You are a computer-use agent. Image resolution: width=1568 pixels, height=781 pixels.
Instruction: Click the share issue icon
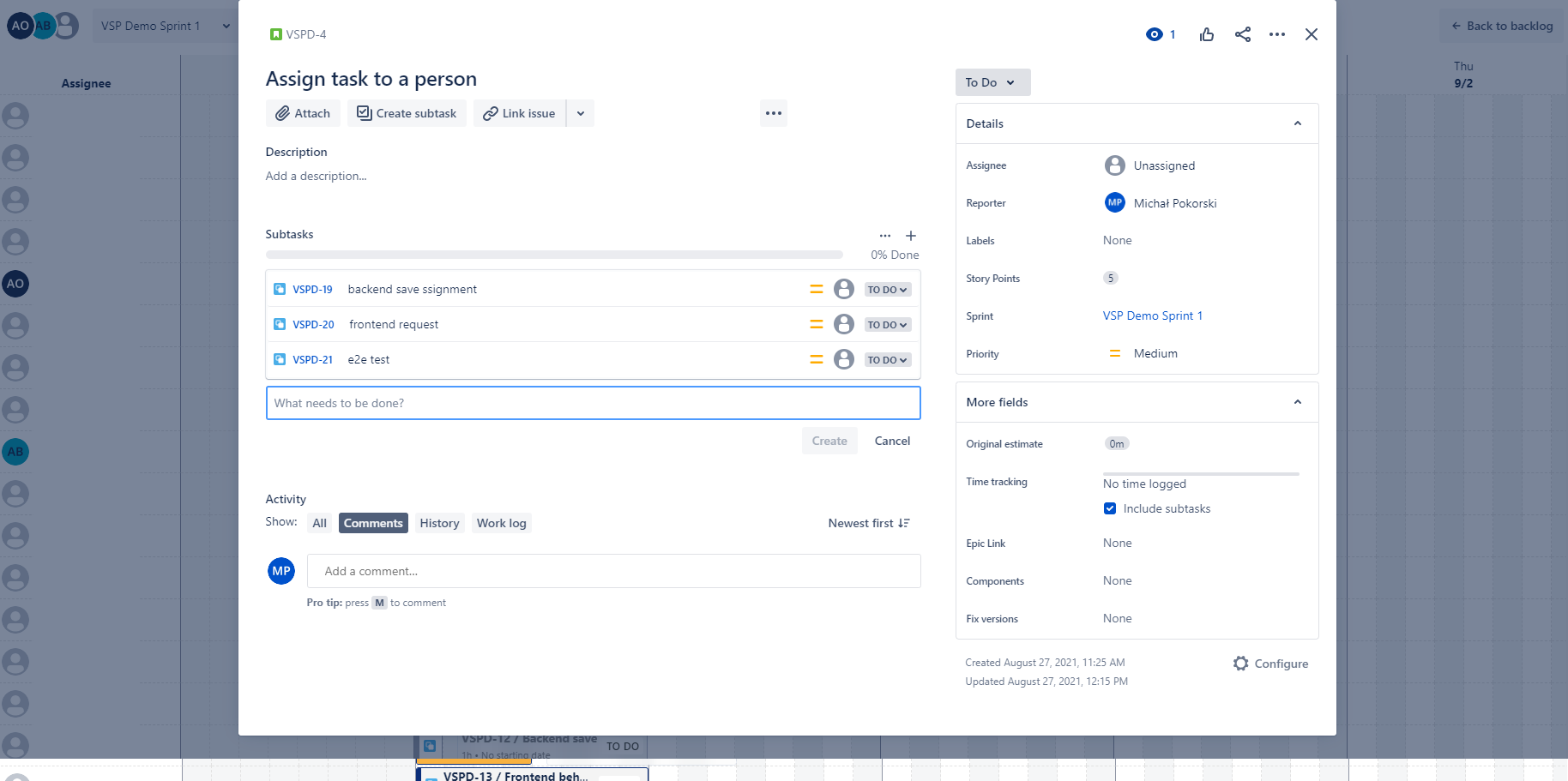[x=1242, y=34]
